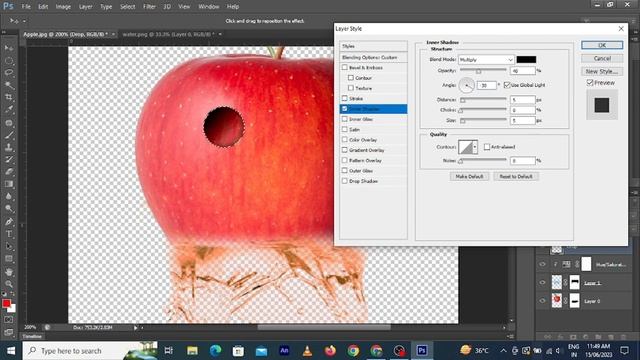
Task: Select the Brush tool
Action: 9,135
